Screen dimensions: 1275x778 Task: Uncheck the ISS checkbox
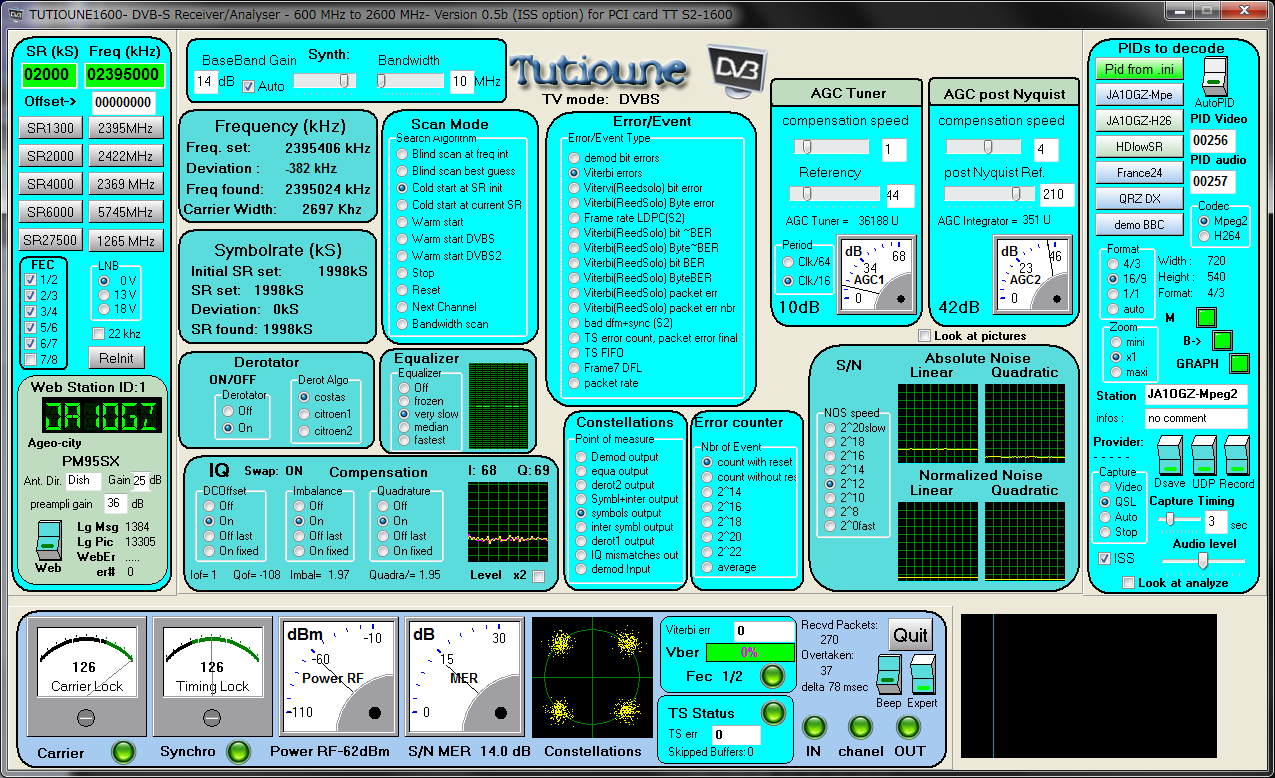(1104, 558)
